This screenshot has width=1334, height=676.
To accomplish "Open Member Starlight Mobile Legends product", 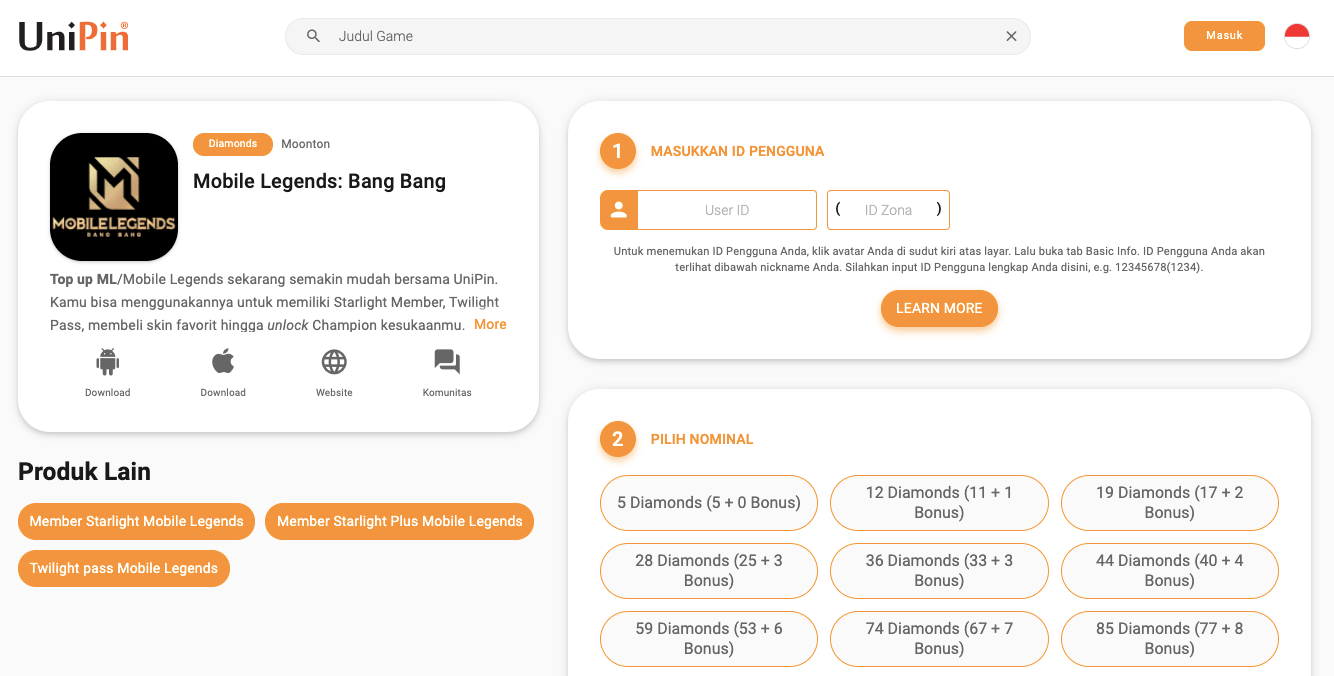I will (x=137, y=521).
